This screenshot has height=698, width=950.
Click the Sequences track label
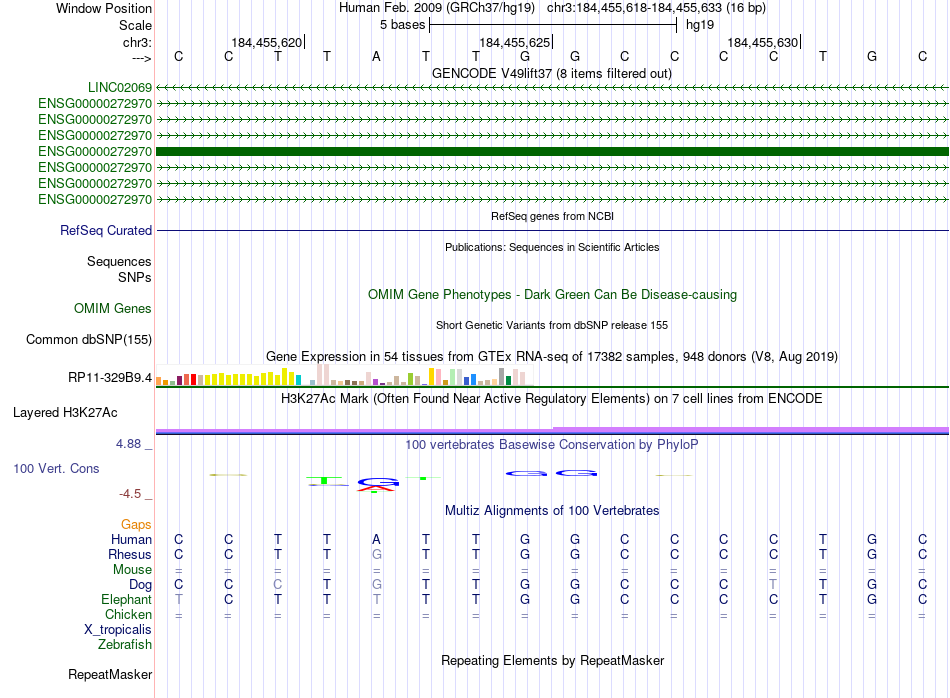pyautogui.click(x=119, y=261)
